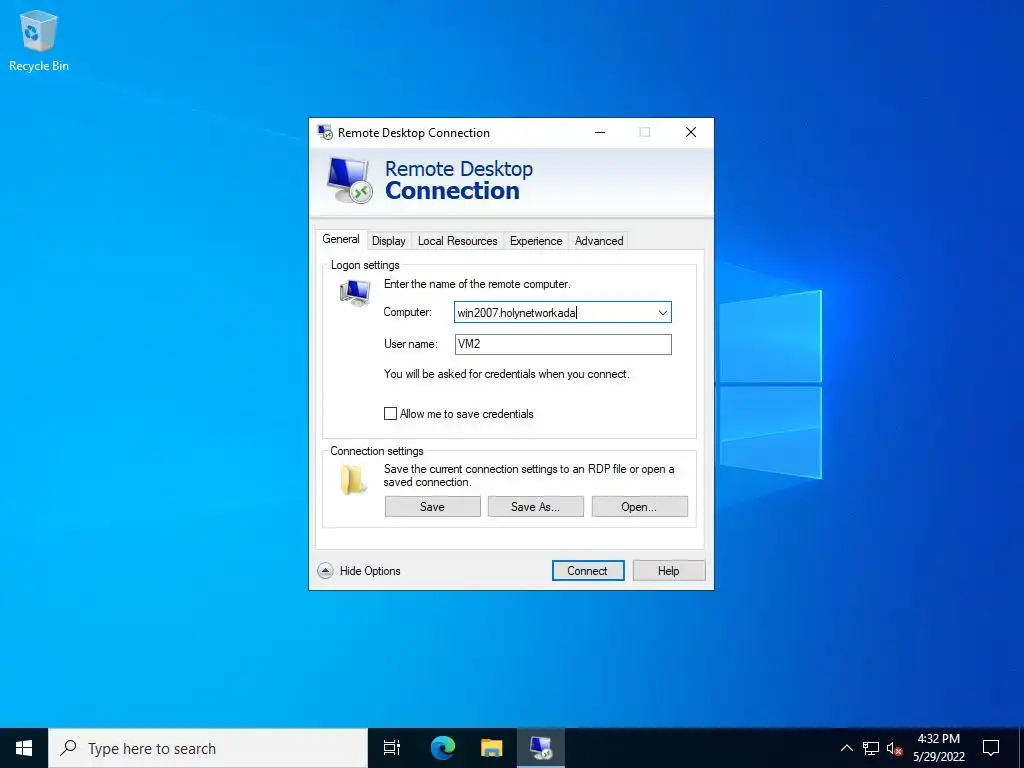Click the large Remote Desktop banner icon
This screenshot has height=768, width=1024.
pyautogui.click(x=350, y=181)
